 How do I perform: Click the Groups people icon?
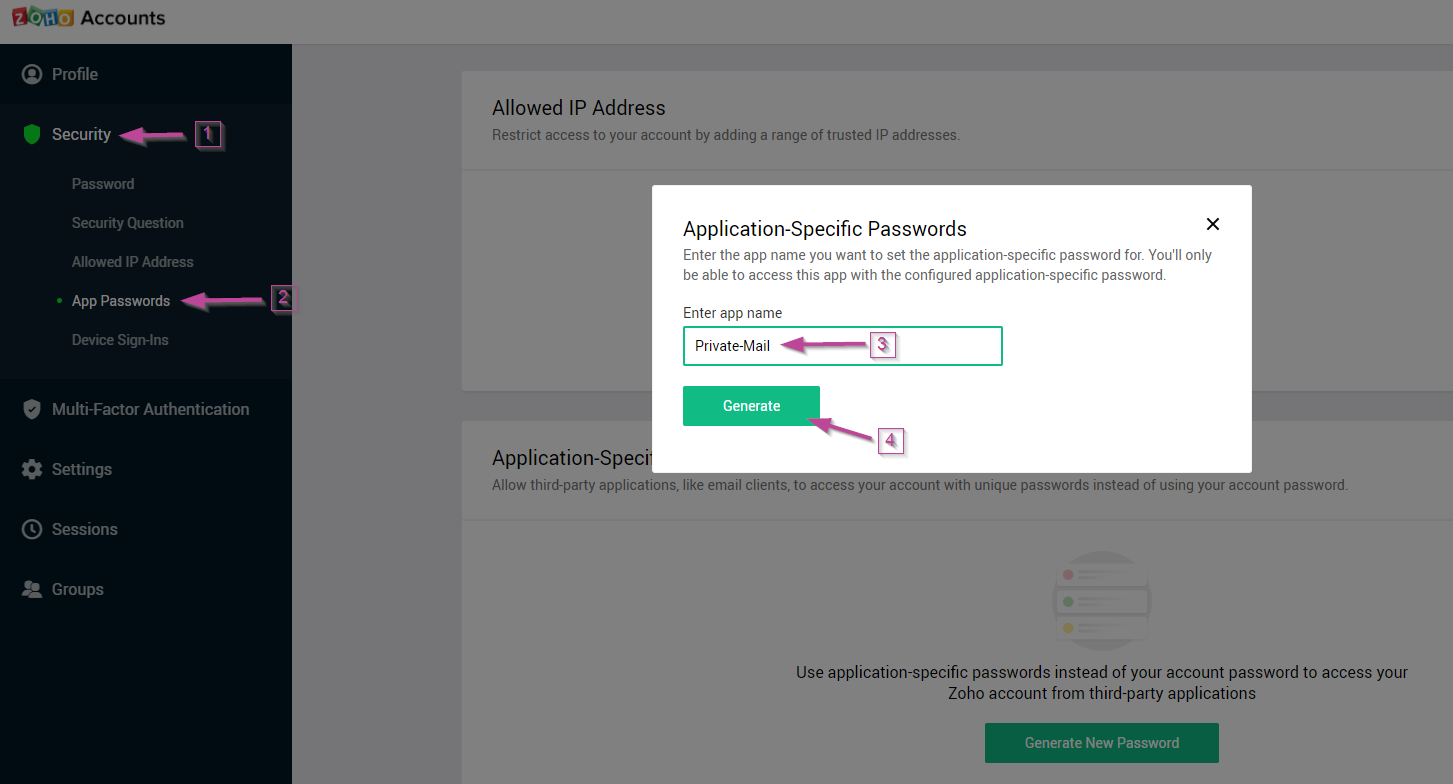[32, 589]
